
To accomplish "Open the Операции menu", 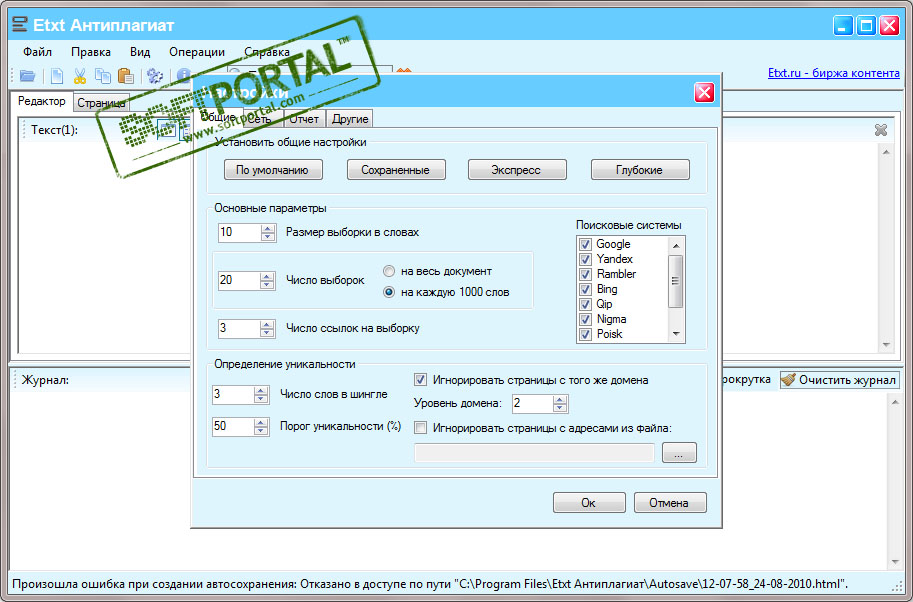I will click(197, 52).
